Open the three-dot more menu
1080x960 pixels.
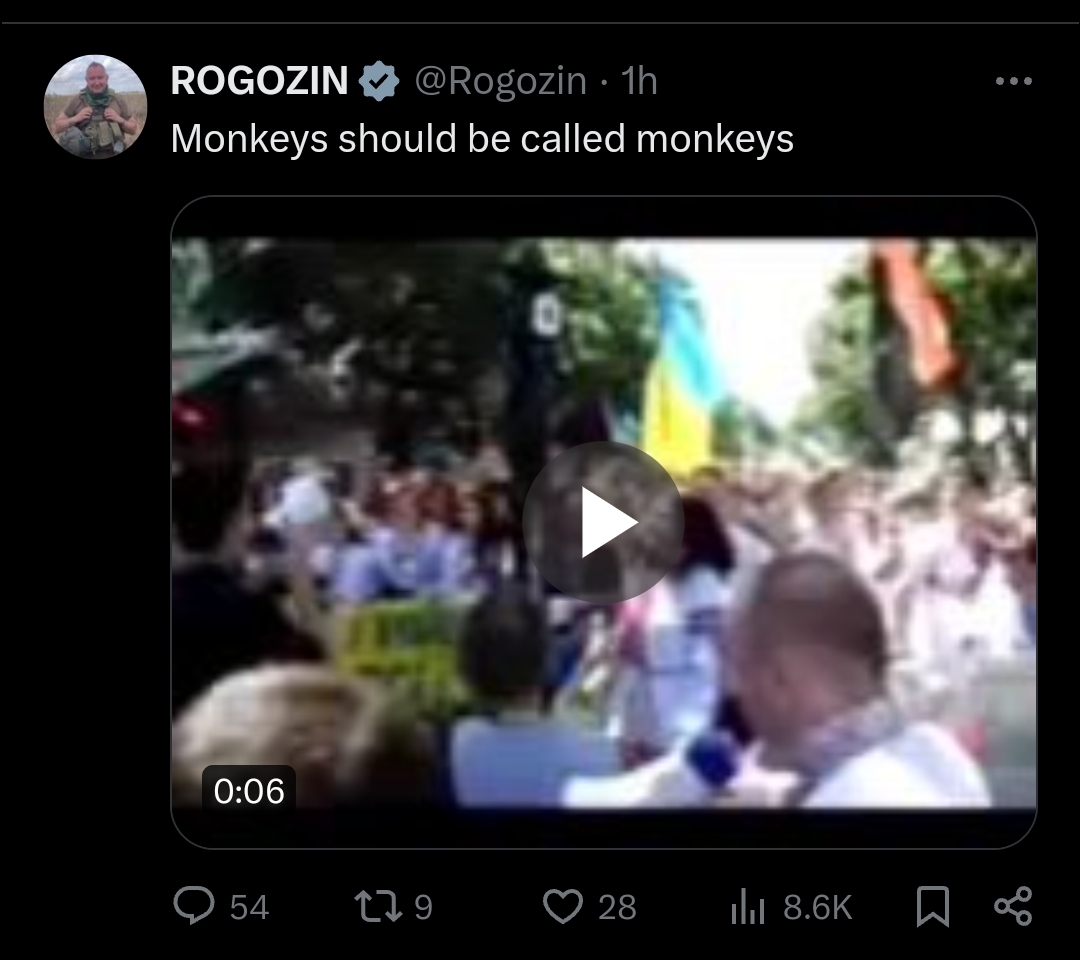pyautogui.click(x=1014, y=81)
